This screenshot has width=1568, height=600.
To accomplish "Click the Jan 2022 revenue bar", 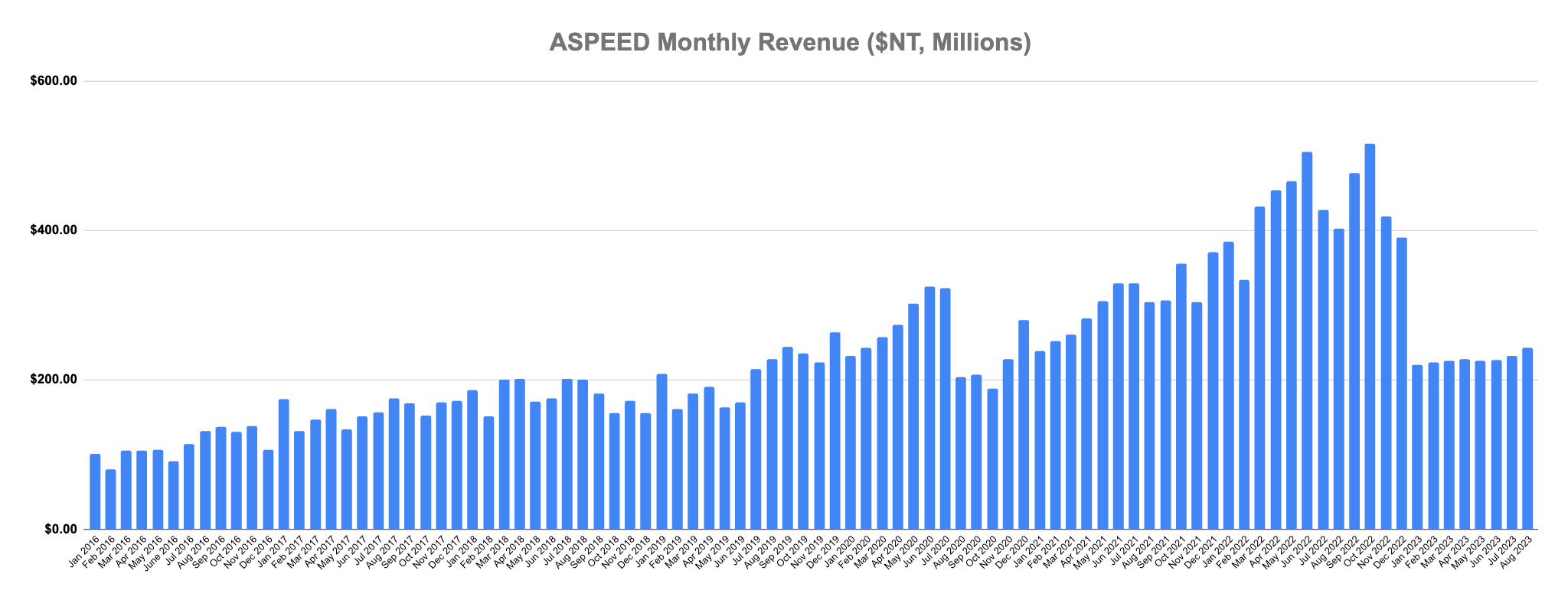I will (1228, 385).
